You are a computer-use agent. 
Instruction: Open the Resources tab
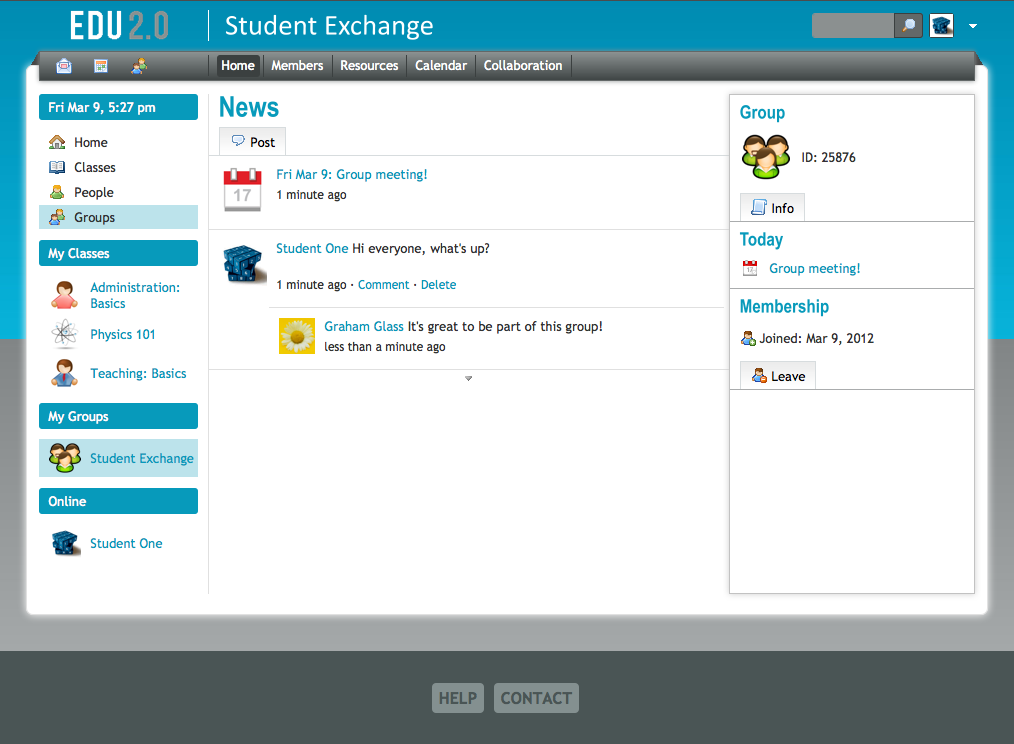coord(369,66)
